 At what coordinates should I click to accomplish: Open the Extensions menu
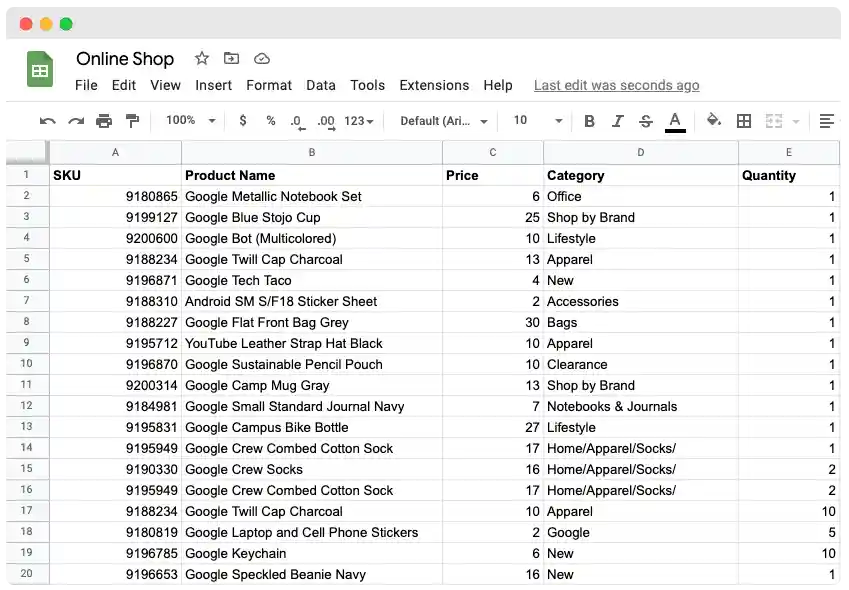pos(434,86)
